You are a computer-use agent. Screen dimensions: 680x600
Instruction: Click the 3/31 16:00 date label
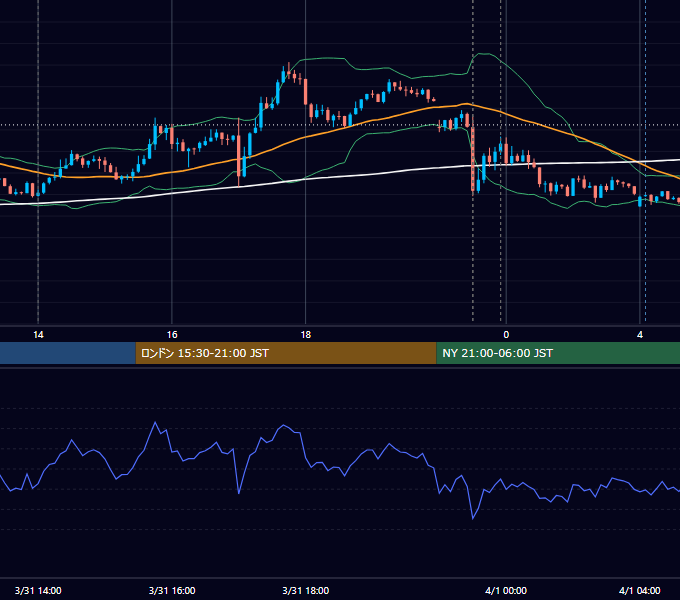pos(172,590)
